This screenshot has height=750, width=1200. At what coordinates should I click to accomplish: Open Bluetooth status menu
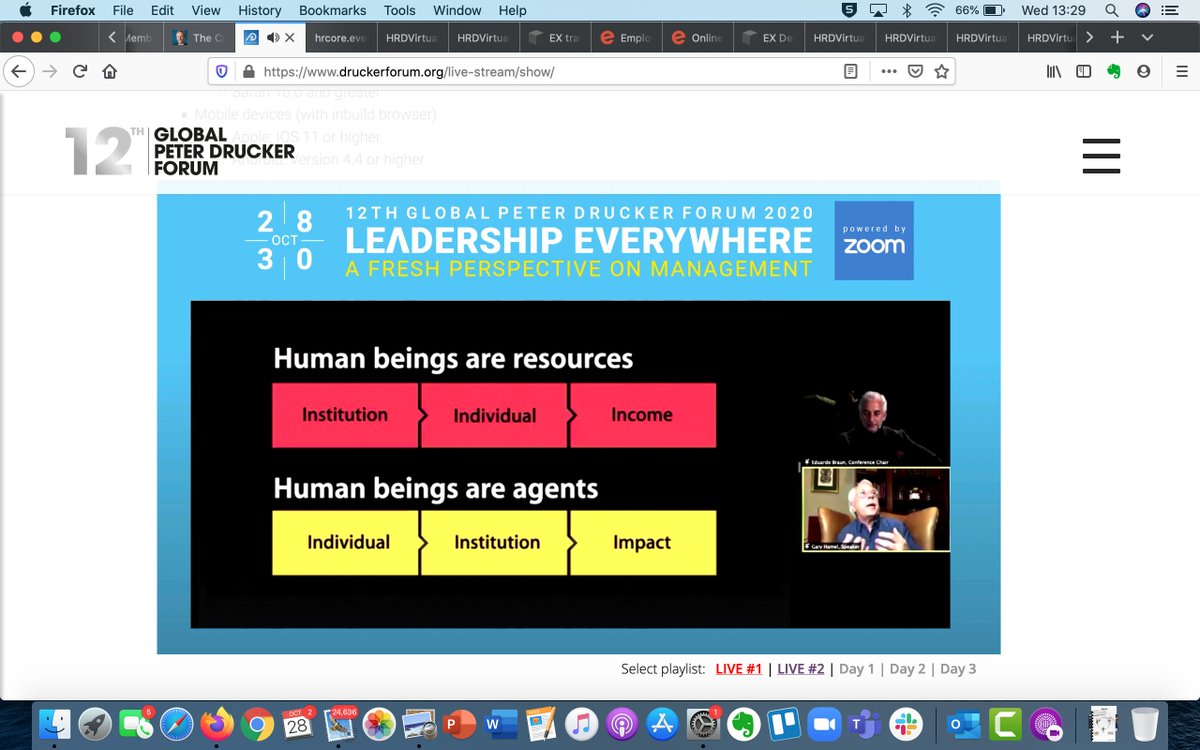[x=907, y=10]
